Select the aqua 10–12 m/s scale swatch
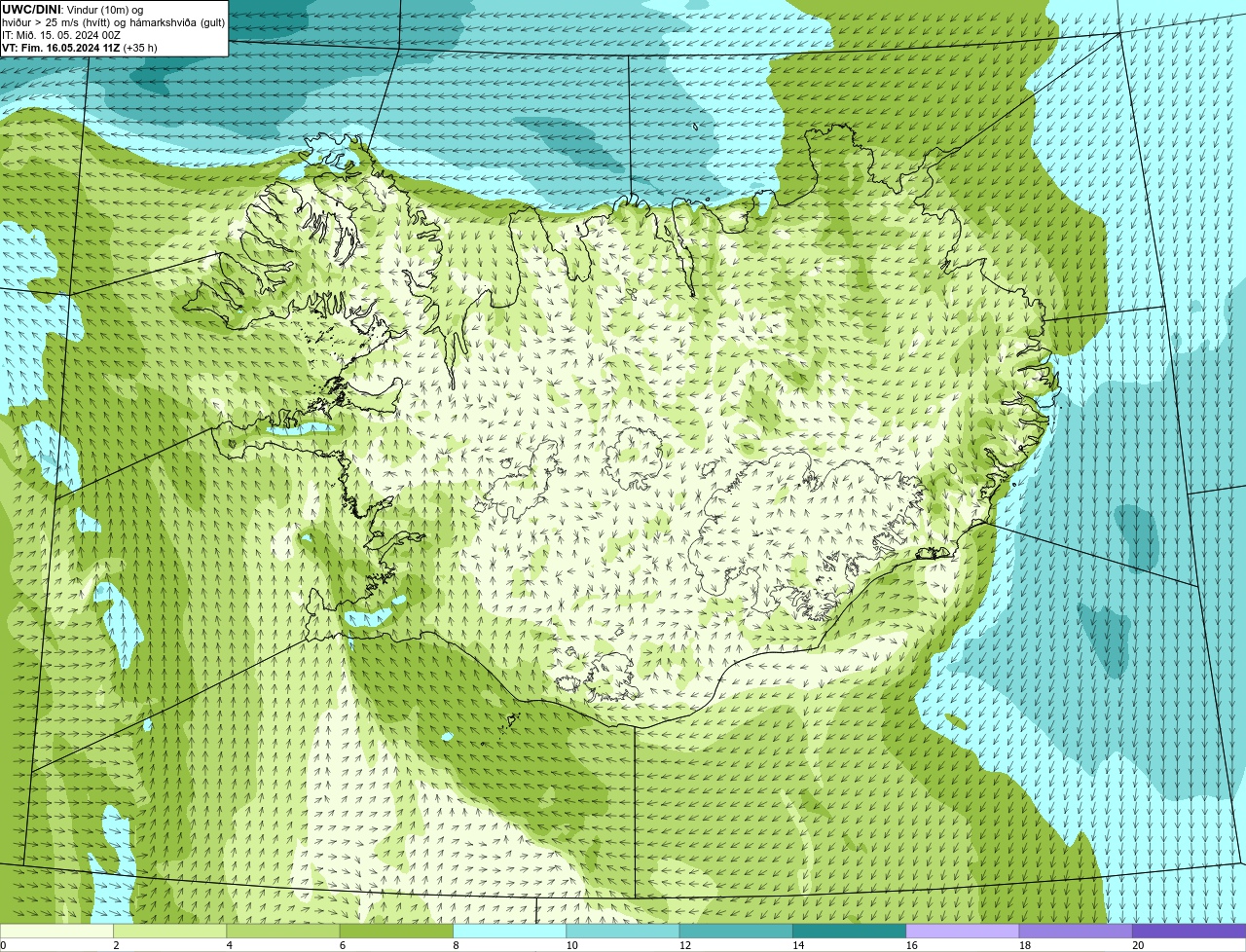Viewport: 1246px width, 952px height. [623, 931]
